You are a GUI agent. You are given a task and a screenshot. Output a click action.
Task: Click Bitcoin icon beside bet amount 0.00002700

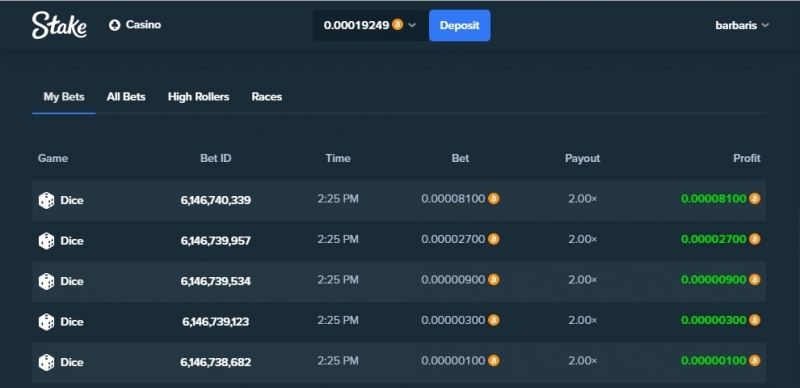[x=493, y=239]
